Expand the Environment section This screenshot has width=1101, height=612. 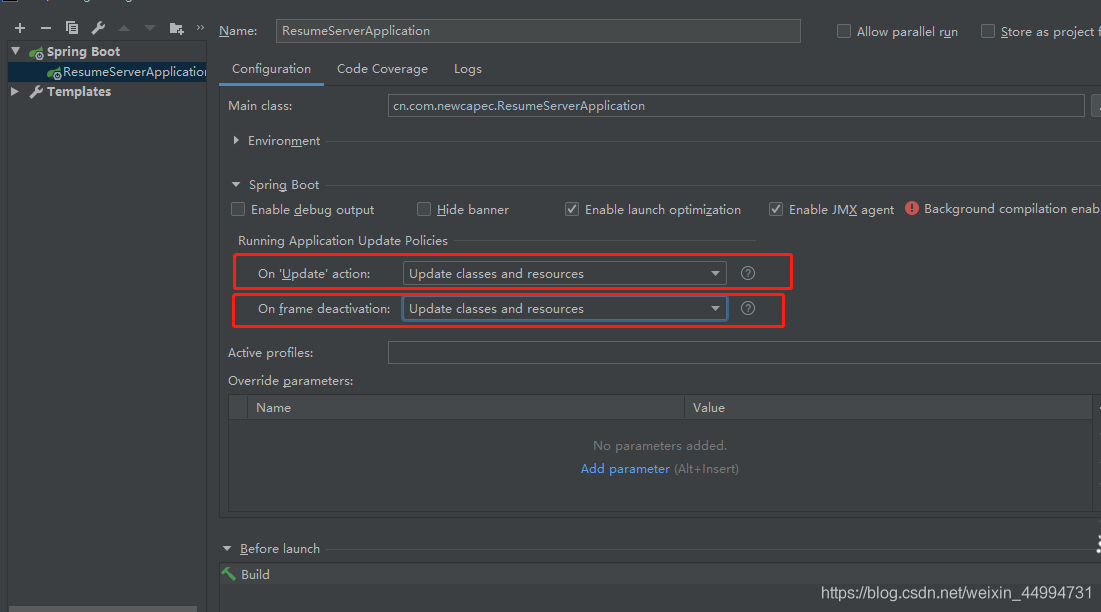click(x=237, y=141)
